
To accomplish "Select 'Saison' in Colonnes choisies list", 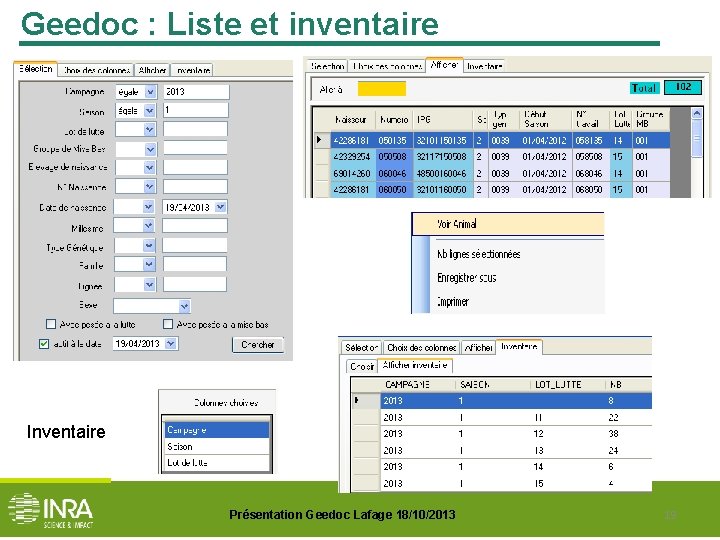I will coord(216,446).
